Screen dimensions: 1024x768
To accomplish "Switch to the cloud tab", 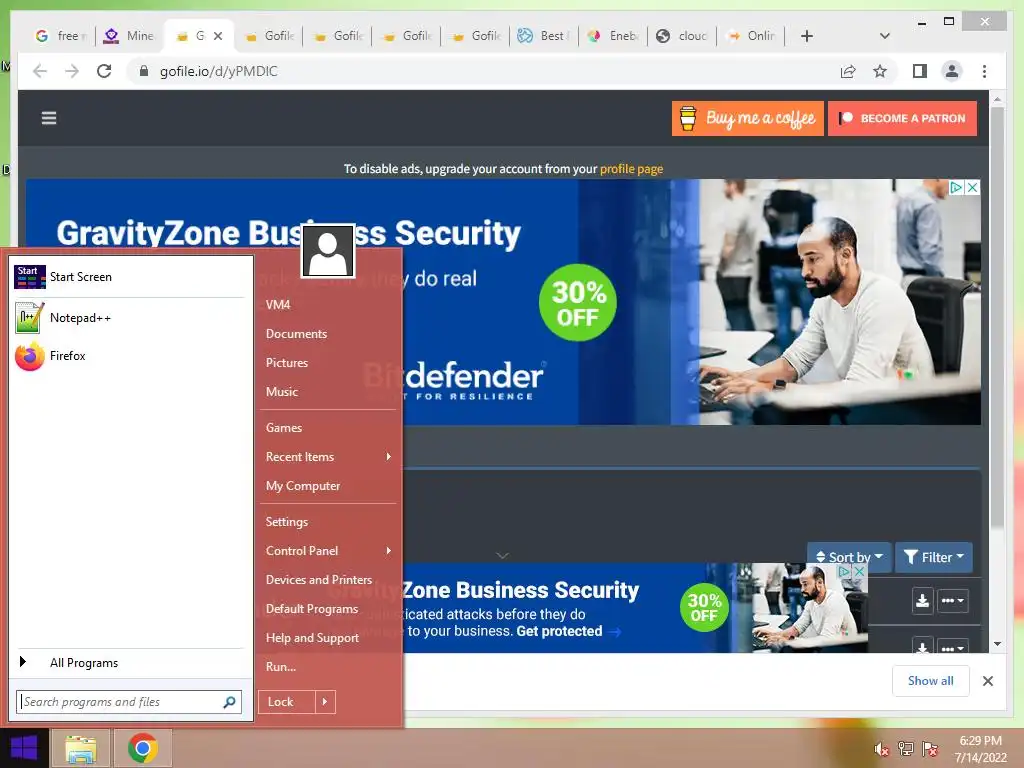I will pos(682,36).
